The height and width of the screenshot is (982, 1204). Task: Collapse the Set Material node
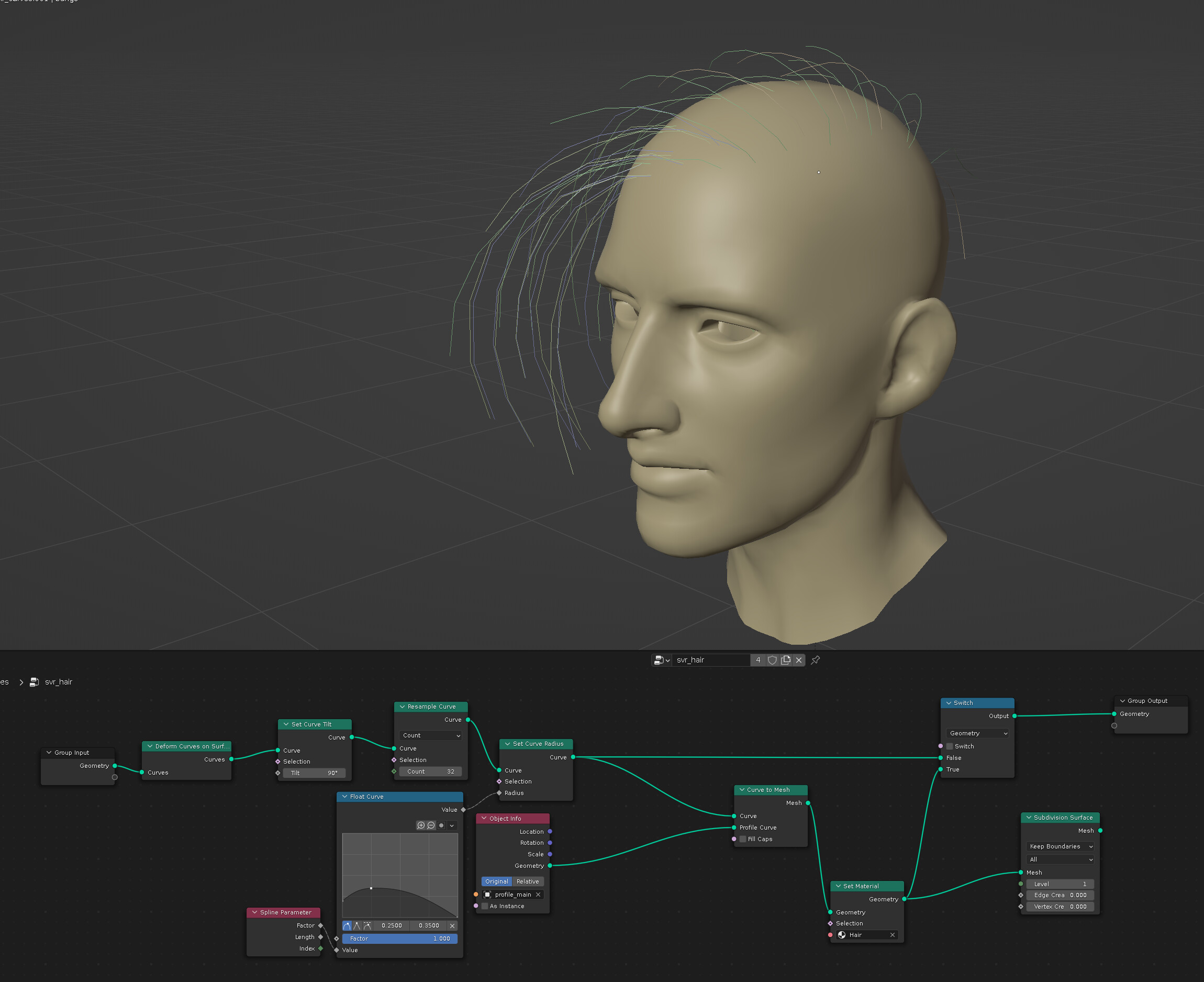tap(838, 887)
